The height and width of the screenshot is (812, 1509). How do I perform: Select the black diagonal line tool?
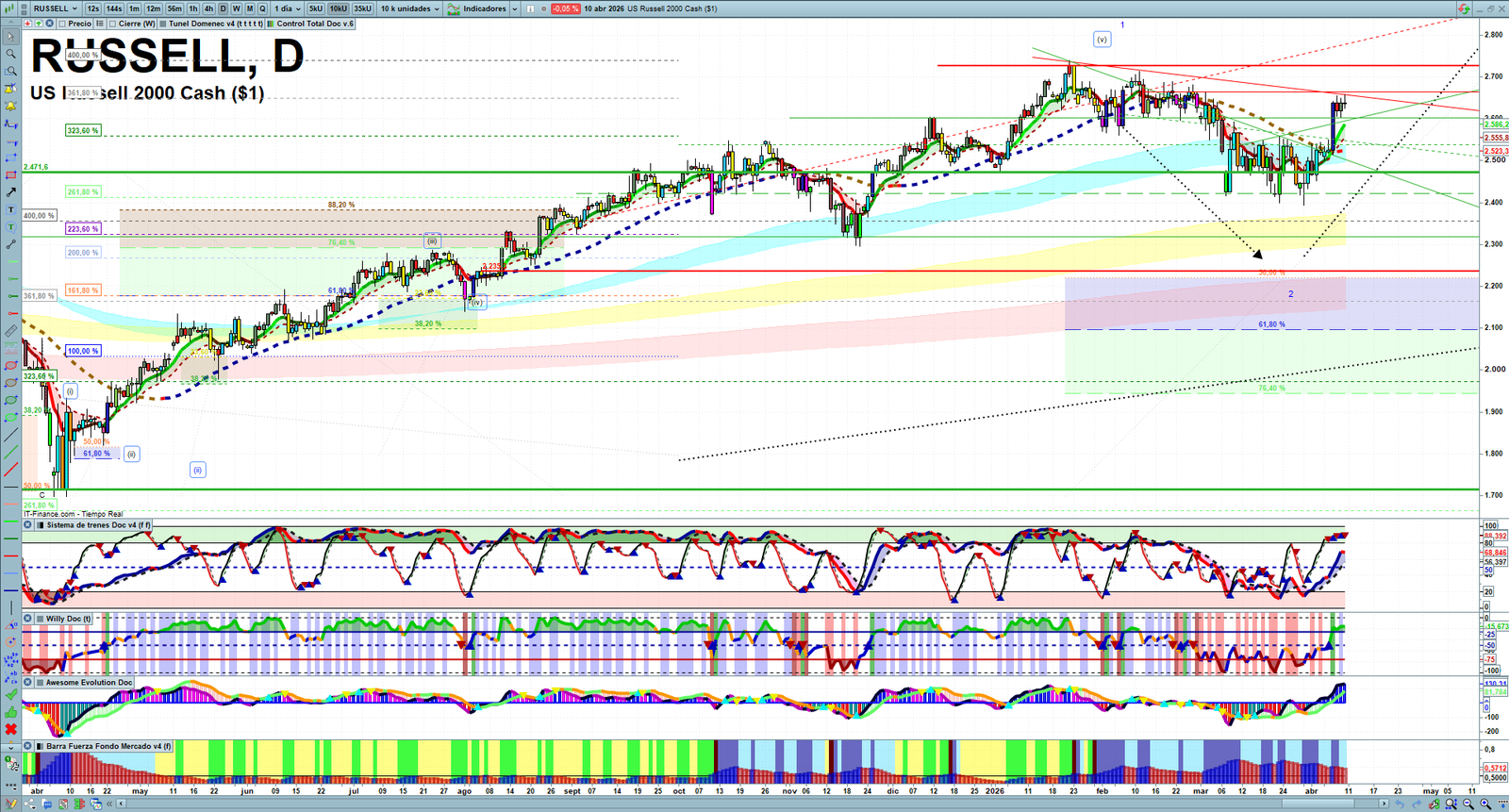point(10,435)
